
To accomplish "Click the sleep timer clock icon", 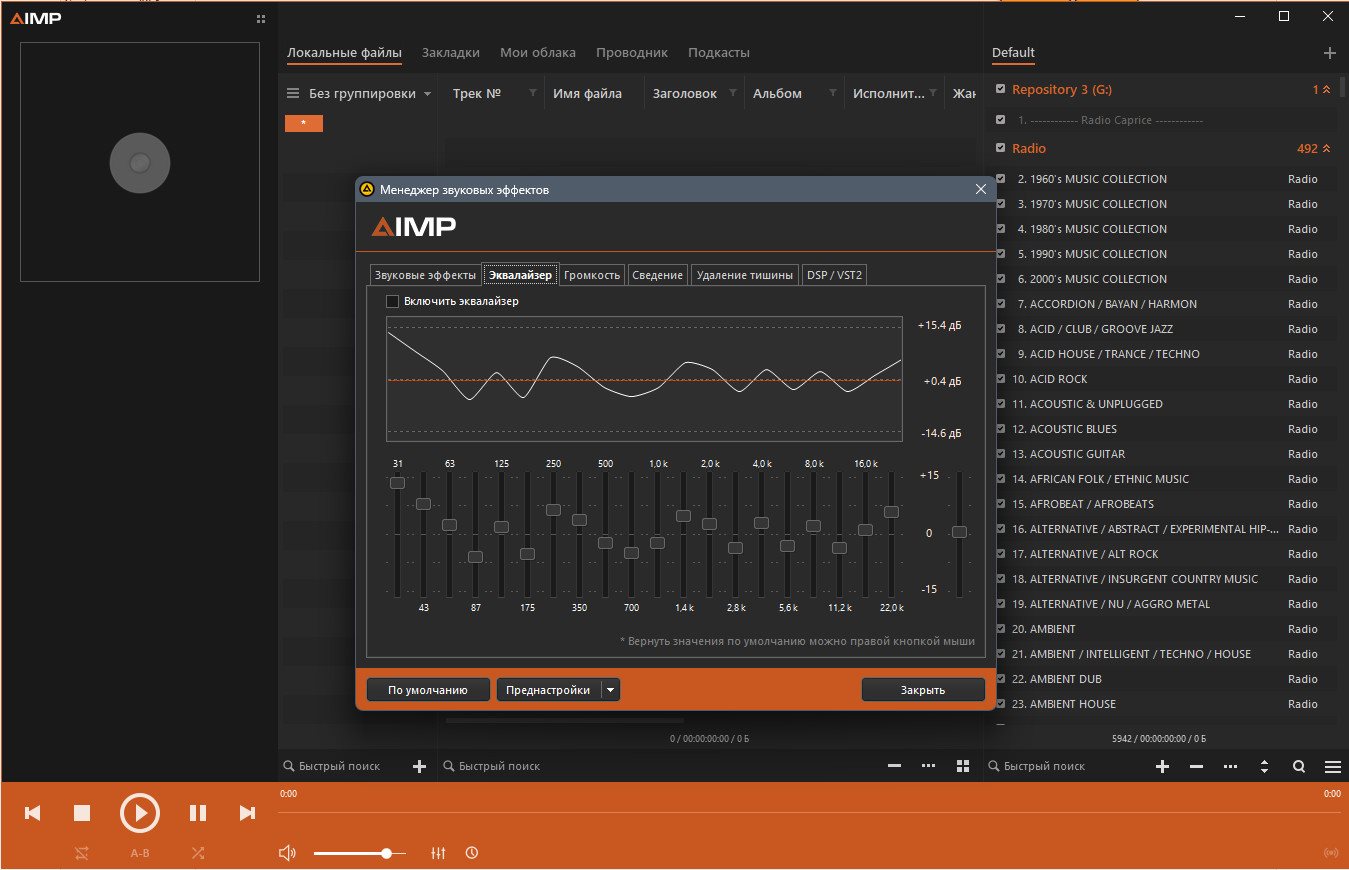I will [x=472, y=853].
